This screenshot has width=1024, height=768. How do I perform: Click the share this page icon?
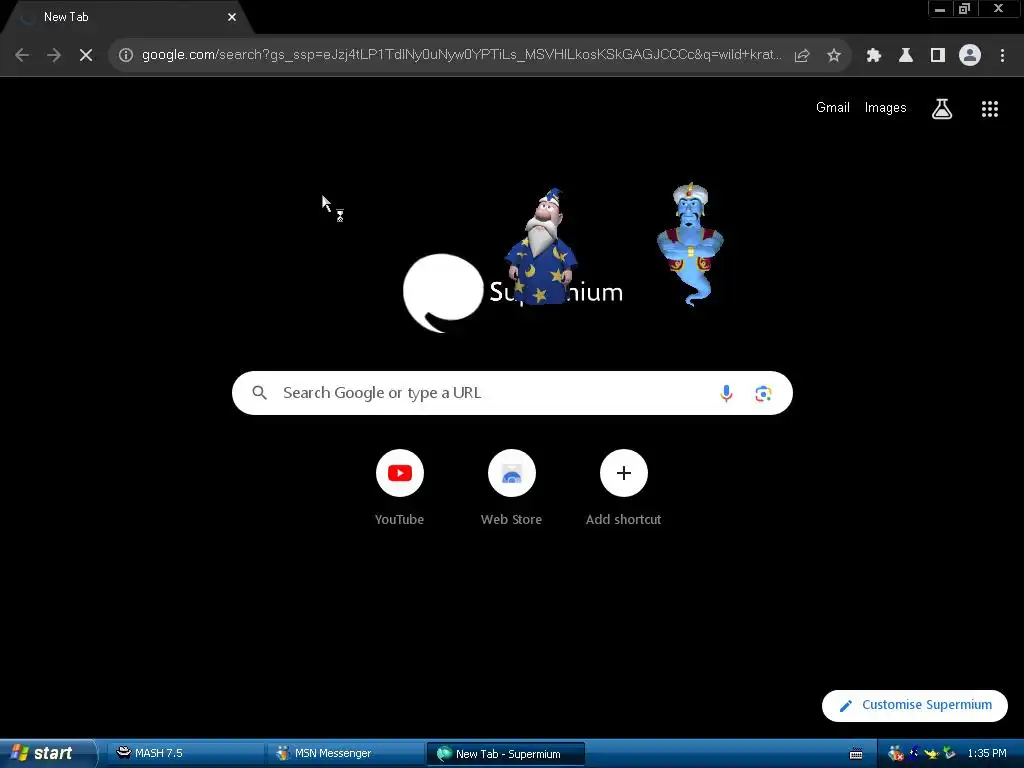[x=802, y=56]
